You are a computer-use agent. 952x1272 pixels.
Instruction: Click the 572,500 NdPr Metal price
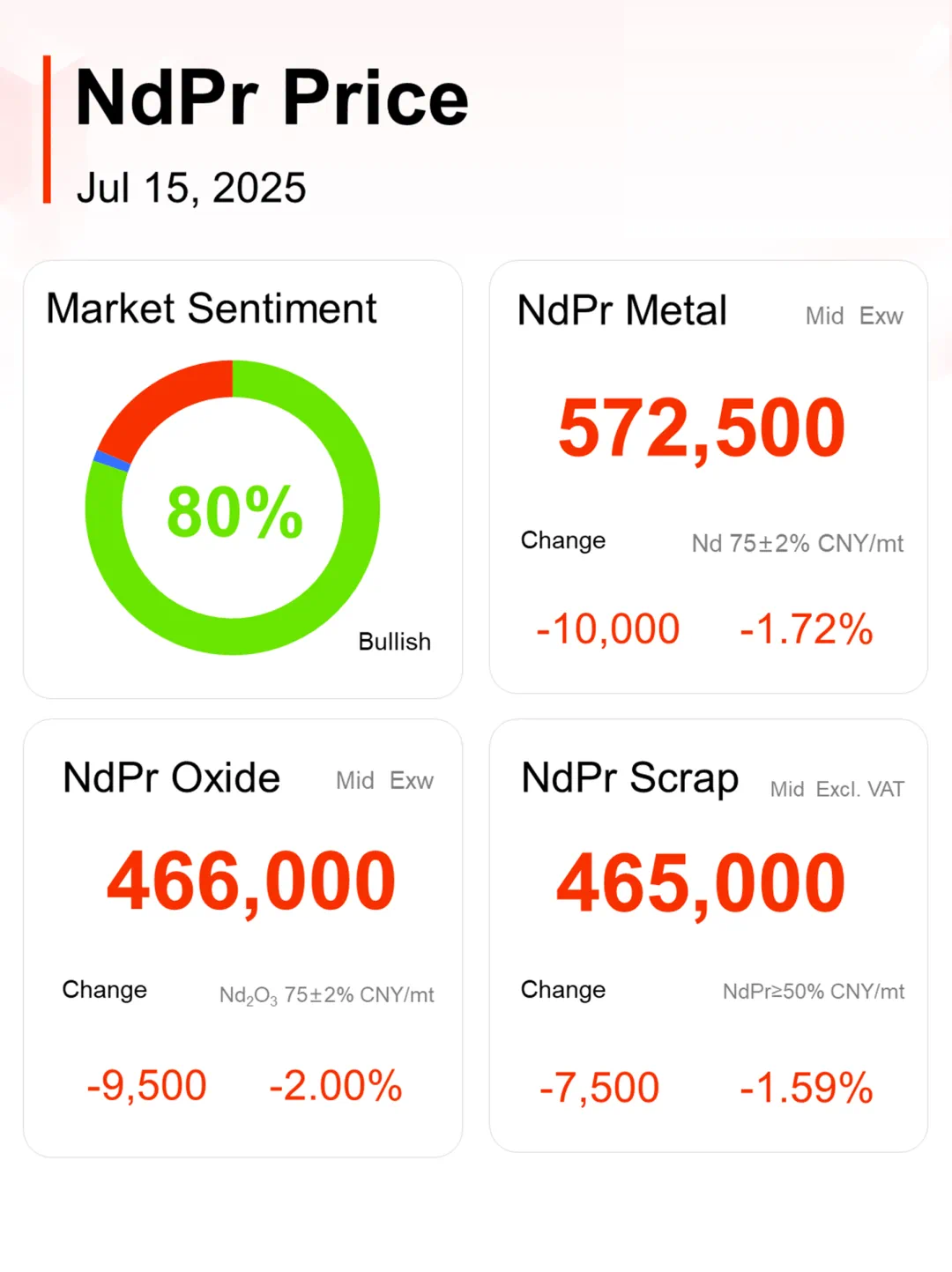pyautogui.click(x=702, y=429)
